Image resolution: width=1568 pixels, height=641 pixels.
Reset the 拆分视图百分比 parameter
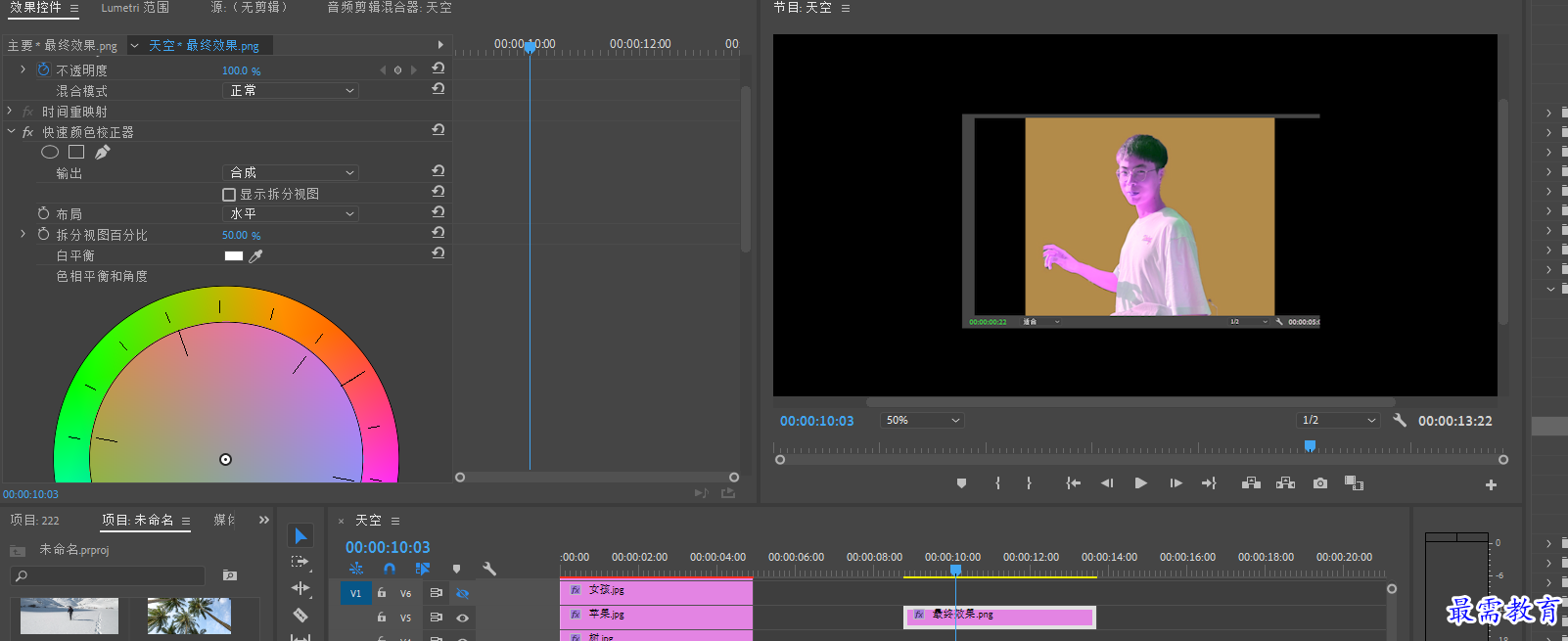(x=438, y=233)
